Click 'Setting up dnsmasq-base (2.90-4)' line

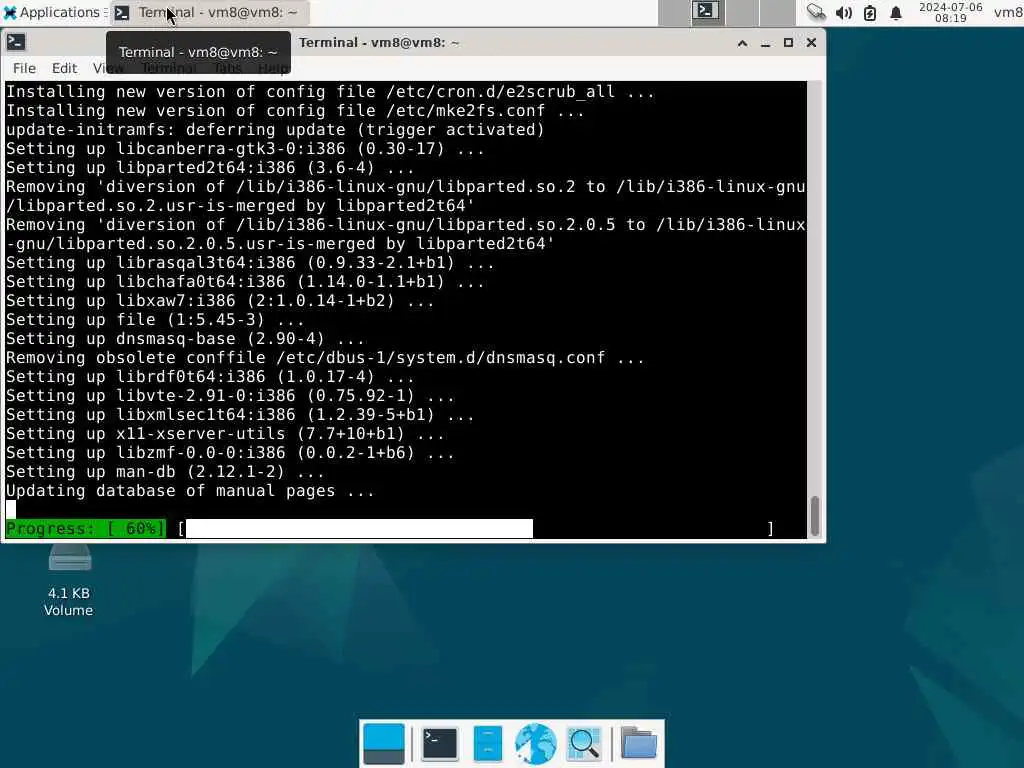coord(185,339)
